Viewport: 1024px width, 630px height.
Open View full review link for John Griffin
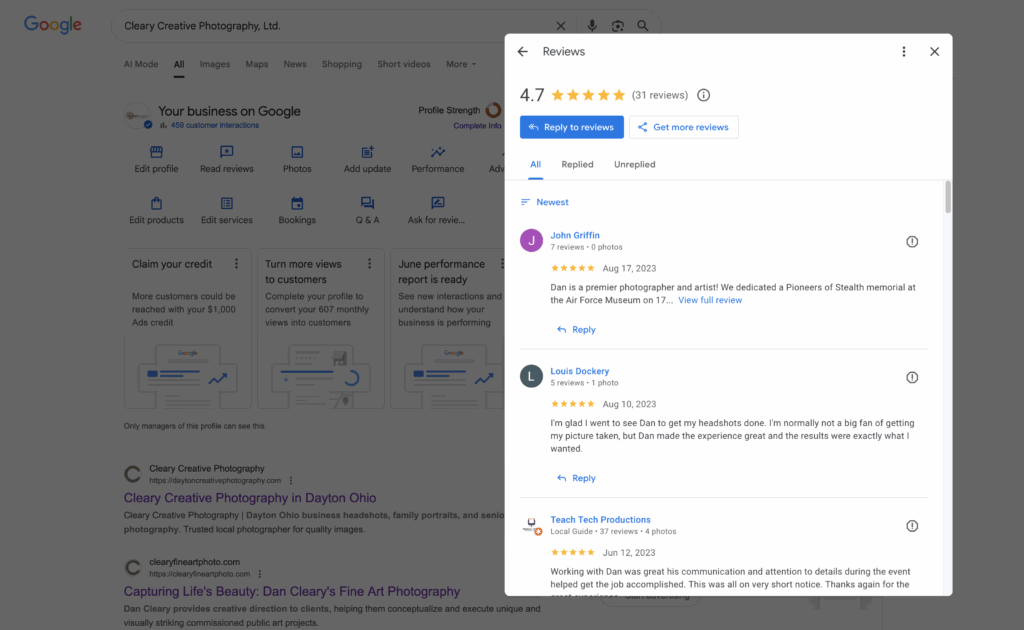click(710, 300)
